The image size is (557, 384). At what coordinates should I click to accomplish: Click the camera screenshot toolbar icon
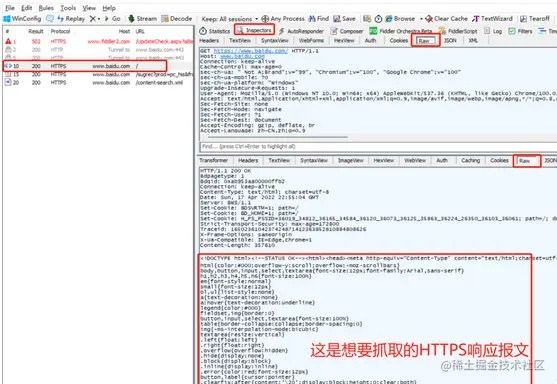[x=367, y=18]
